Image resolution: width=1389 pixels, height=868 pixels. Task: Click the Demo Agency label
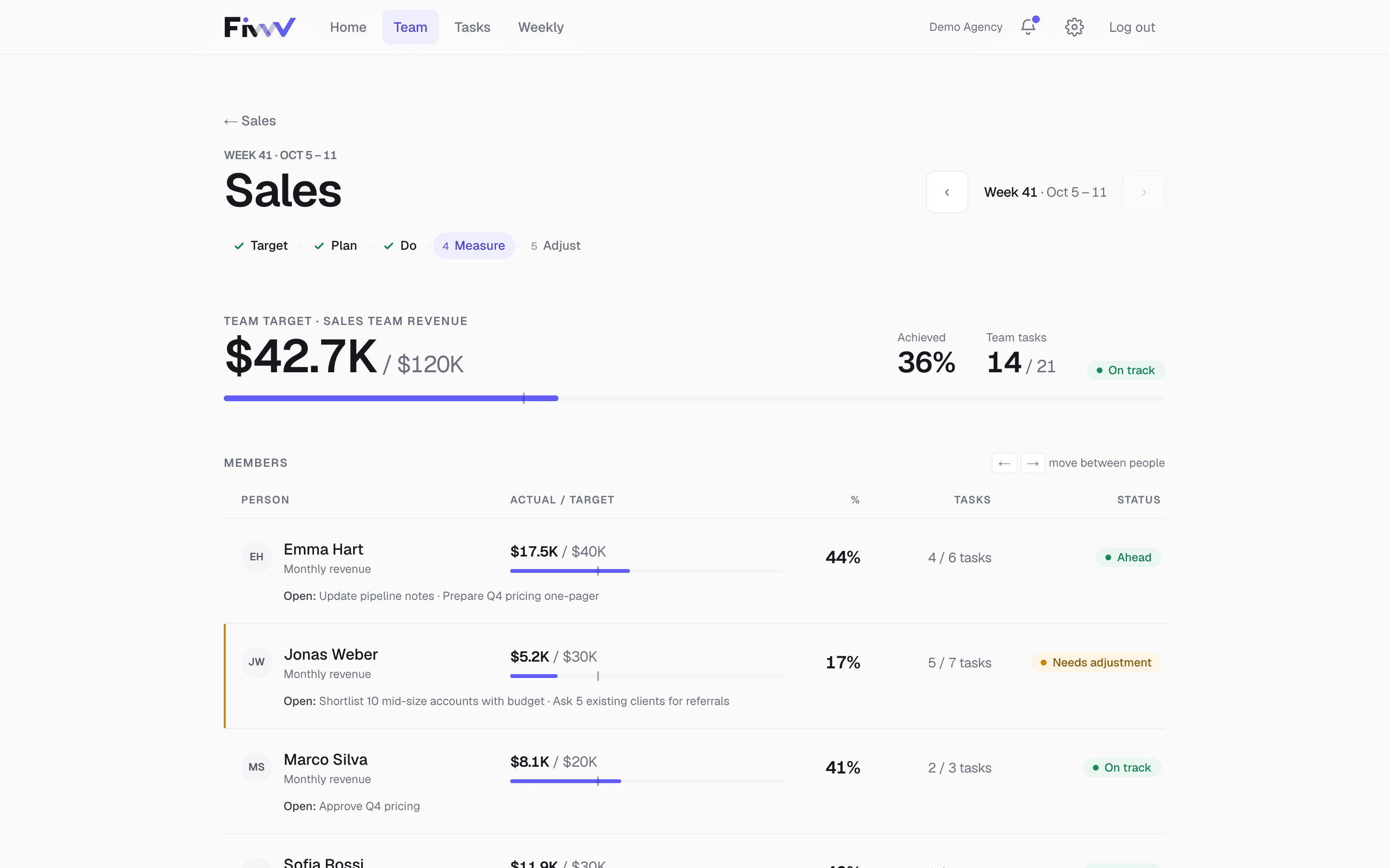966,27
